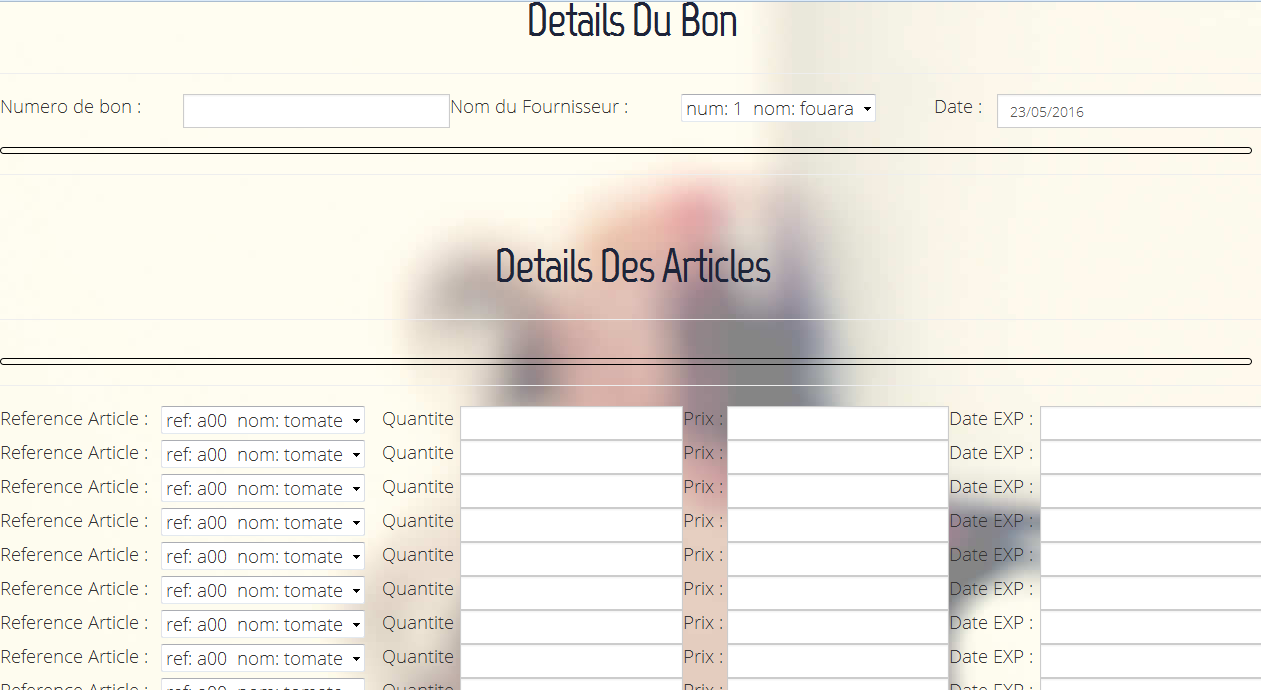Open the fourth Reference Article dropdown

pyautogui.click(x=263, y=522)
